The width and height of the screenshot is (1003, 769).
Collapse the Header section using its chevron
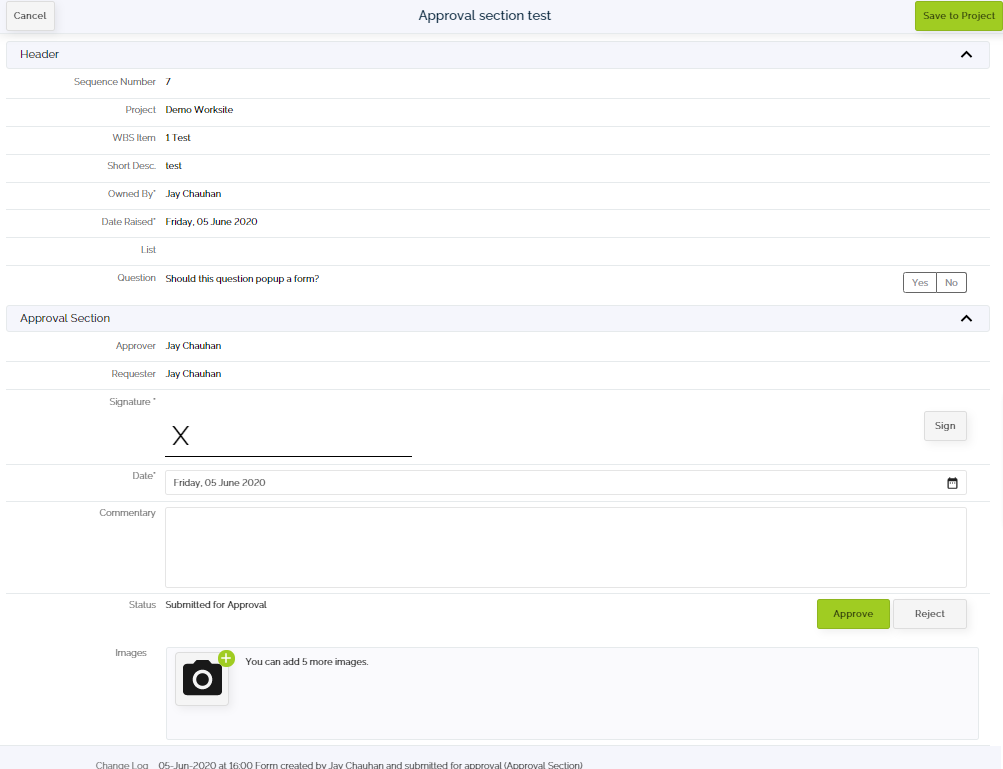pyautogui.click(x=966, y=54)
